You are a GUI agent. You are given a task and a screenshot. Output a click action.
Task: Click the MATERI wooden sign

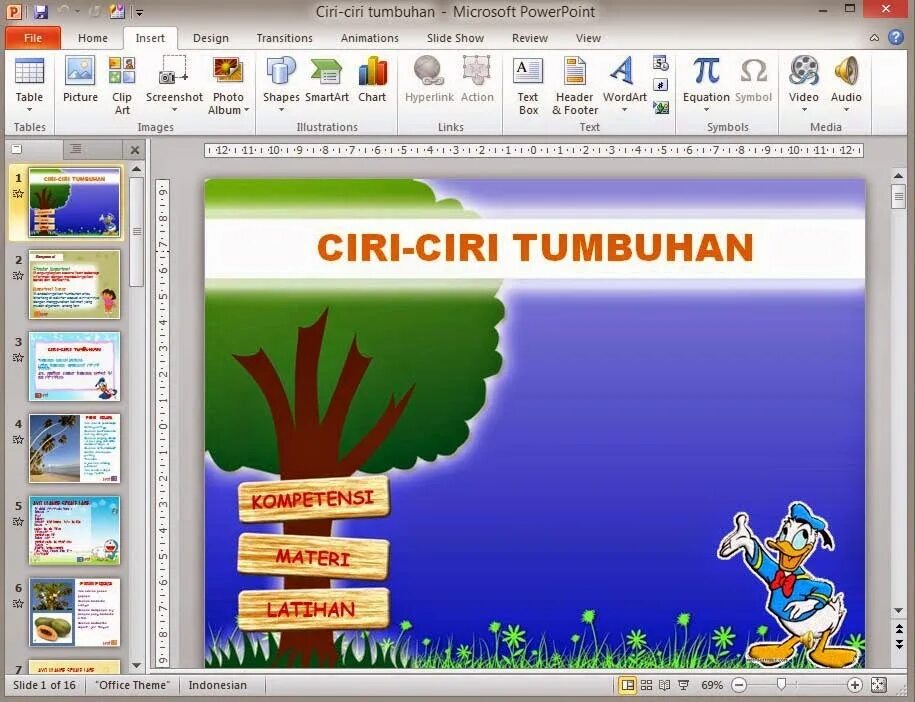coord(313,557)
